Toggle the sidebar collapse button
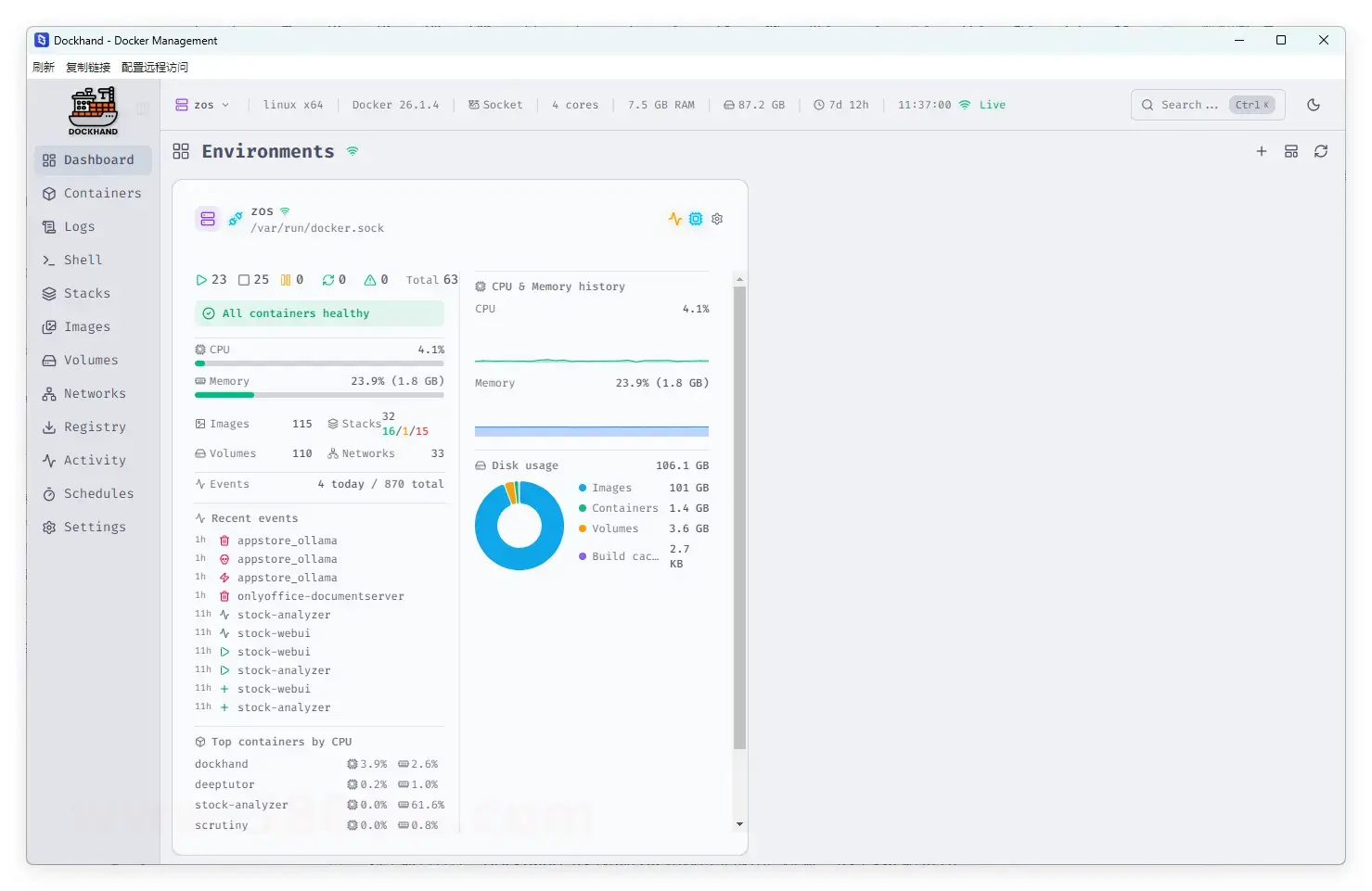Screen dimensions: 1372x891 (143, 108)
